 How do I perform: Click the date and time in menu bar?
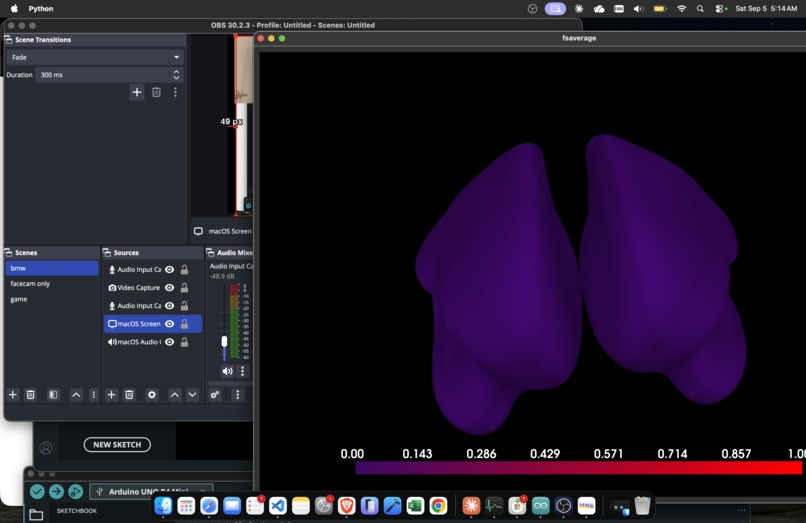766,9
